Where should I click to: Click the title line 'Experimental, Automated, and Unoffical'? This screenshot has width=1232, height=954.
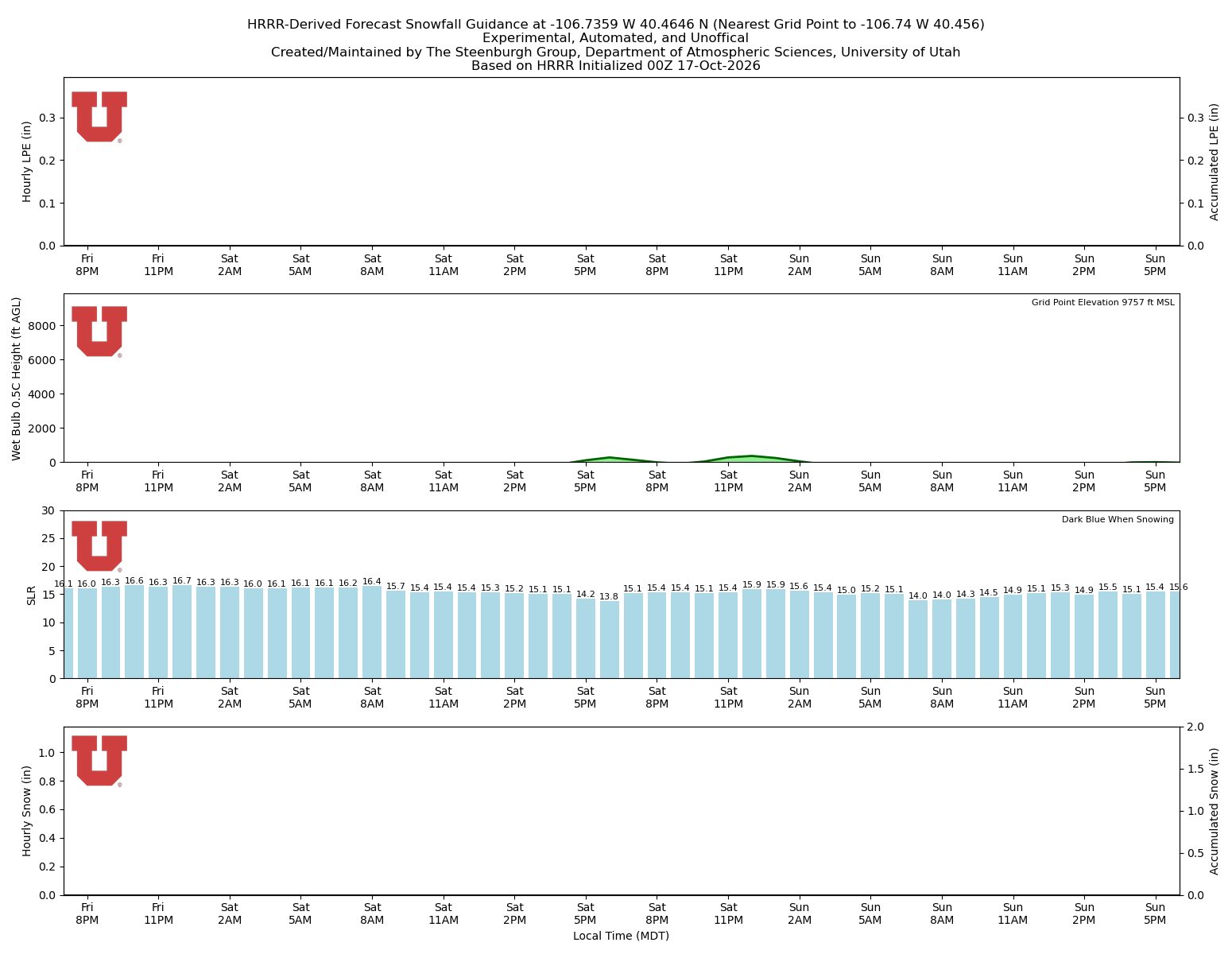click(x=616, y=38)
